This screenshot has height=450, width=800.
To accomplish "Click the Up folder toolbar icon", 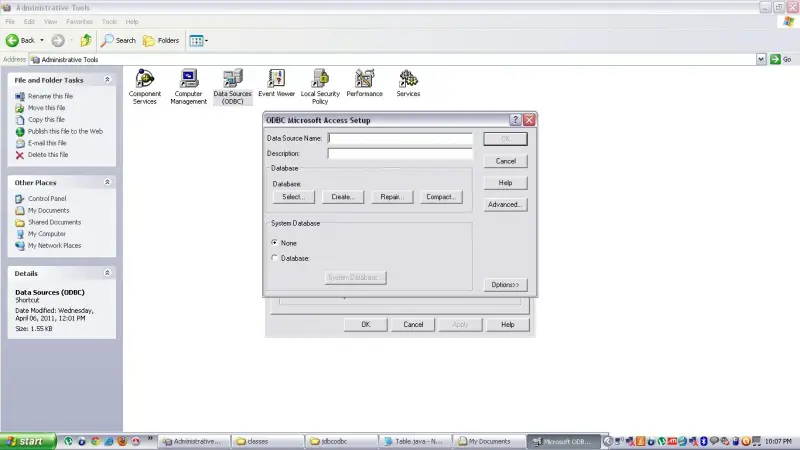I will [86, 40].
